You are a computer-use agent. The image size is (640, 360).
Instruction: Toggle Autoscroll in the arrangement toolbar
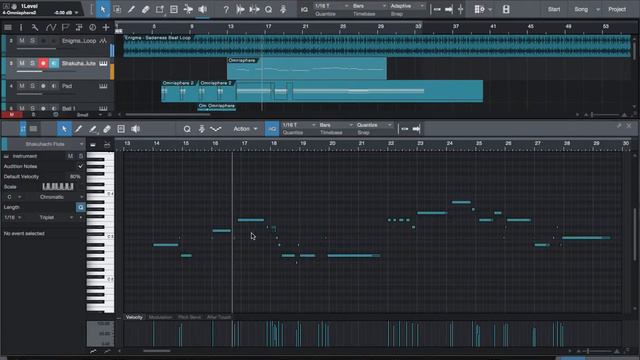437,9
